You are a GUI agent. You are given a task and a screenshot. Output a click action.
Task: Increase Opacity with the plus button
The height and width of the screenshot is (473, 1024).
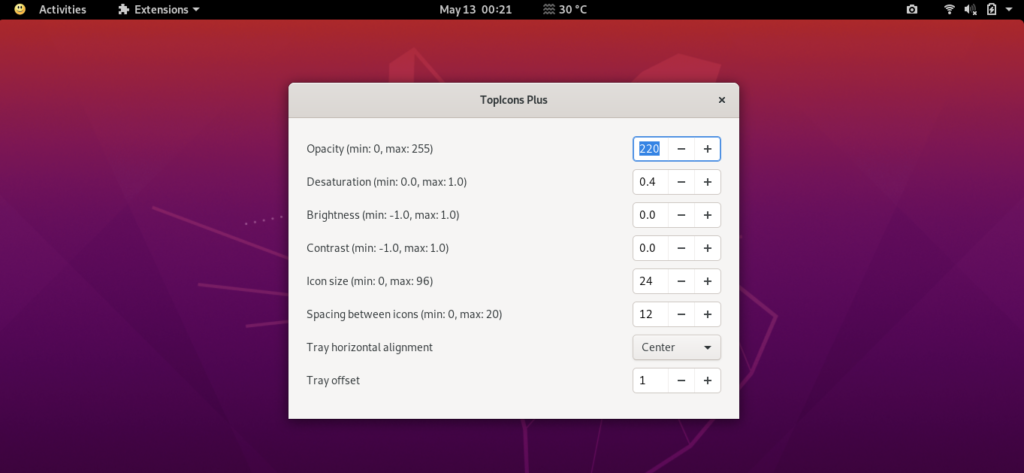coord(707,149)
